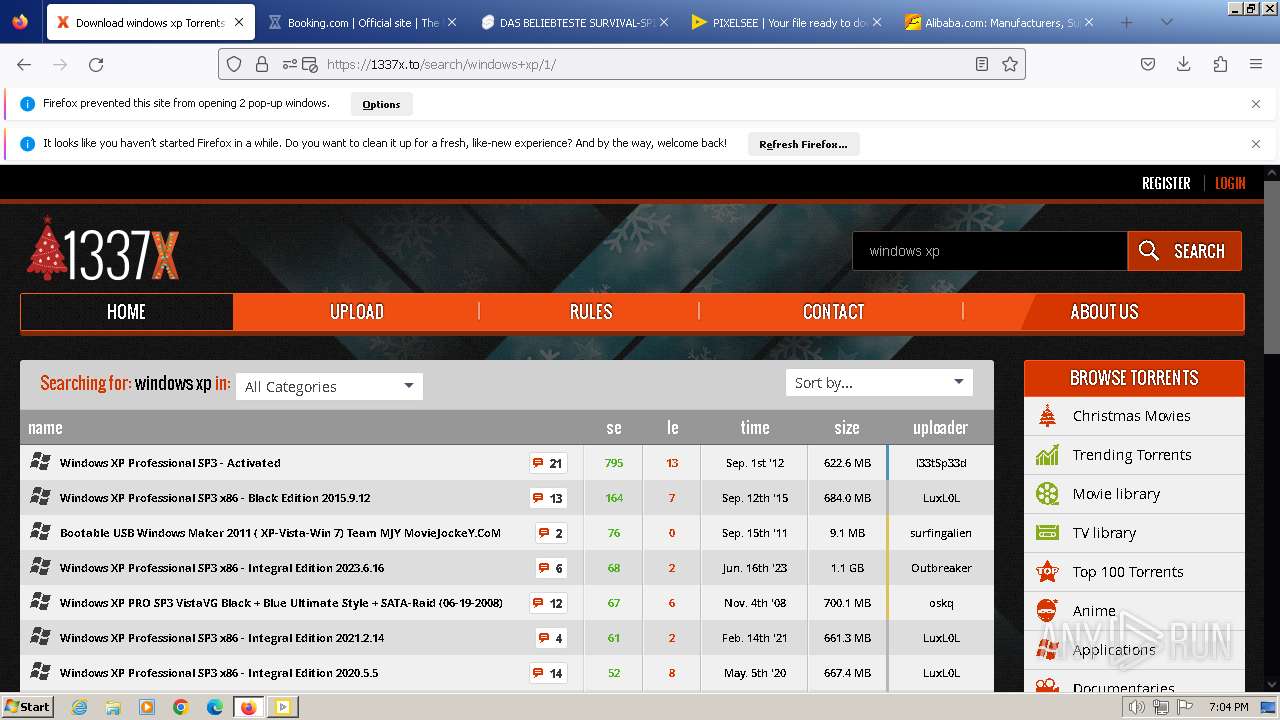Open Chrome from the taskbar

click(x=181, y=707)
